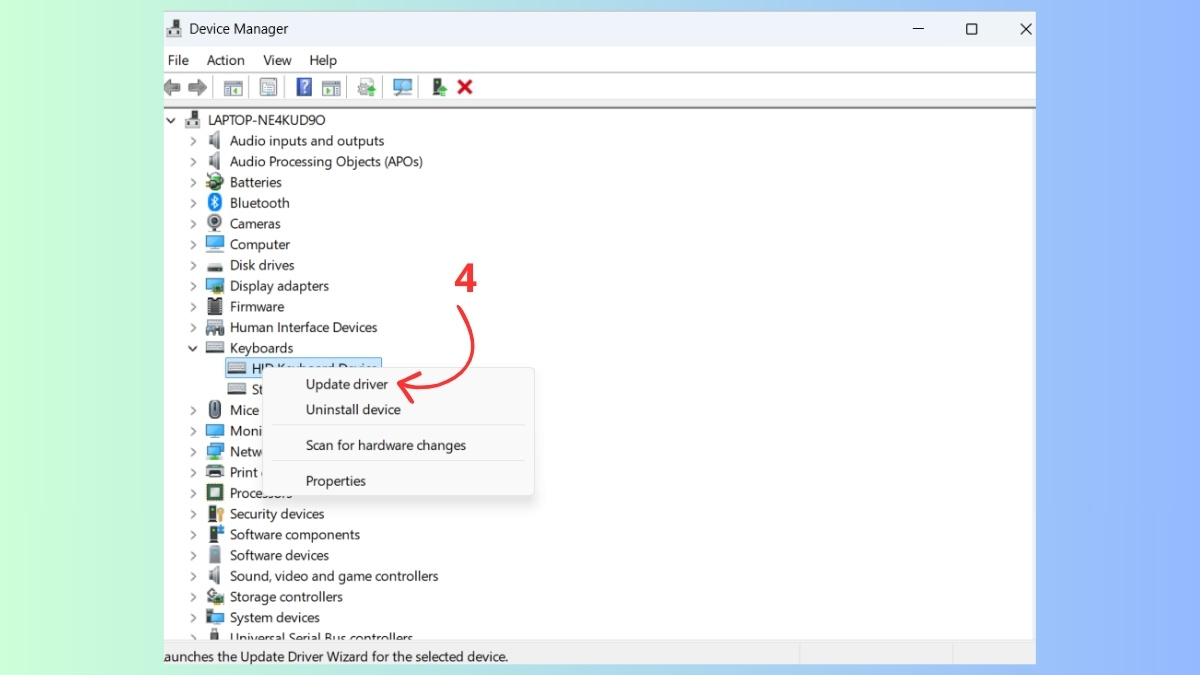This screenshot has width=1200, height=675.
Task: Expand the Software devices category
Action: pos(193,555)
